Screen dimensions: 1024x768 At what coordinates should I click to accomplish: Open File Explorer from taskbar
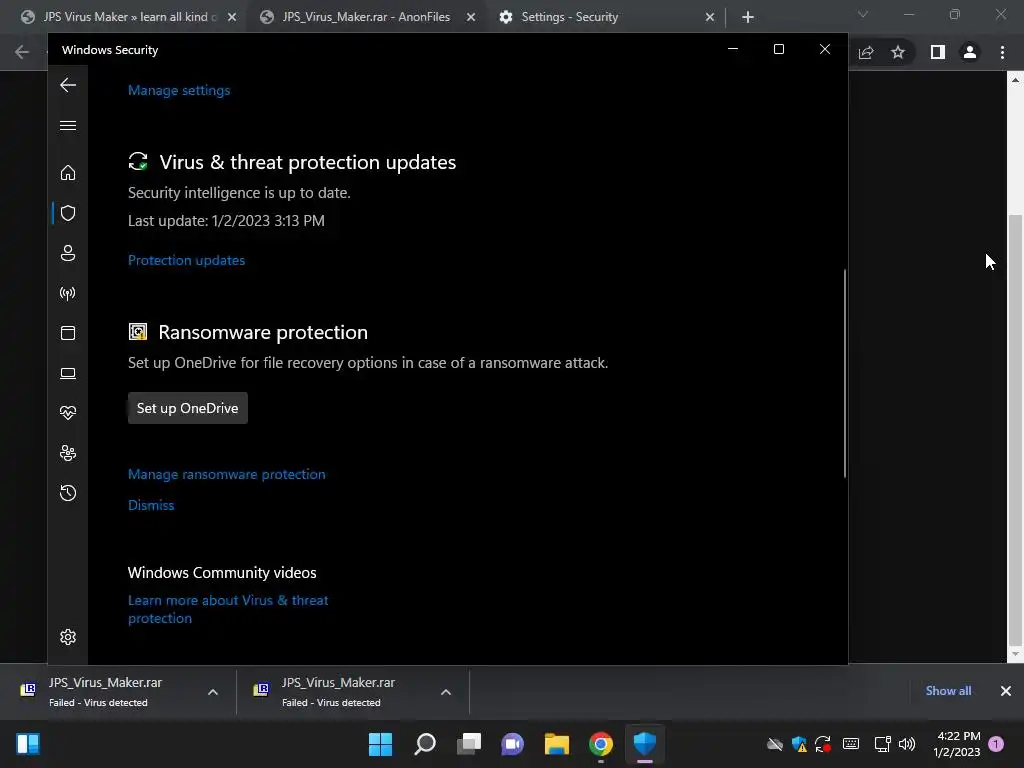pos(556,744)
